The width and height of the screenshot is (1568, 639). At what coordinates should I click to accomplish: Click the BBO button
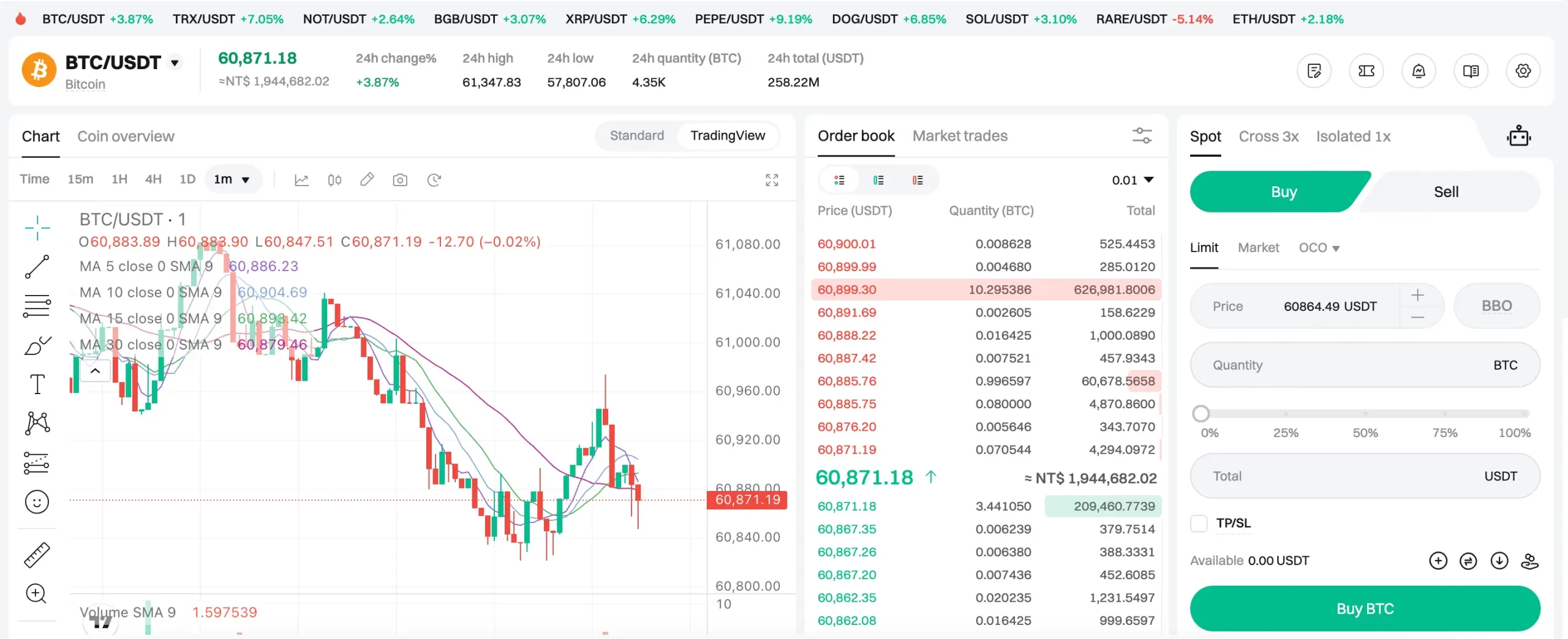tap(1496, 306)
